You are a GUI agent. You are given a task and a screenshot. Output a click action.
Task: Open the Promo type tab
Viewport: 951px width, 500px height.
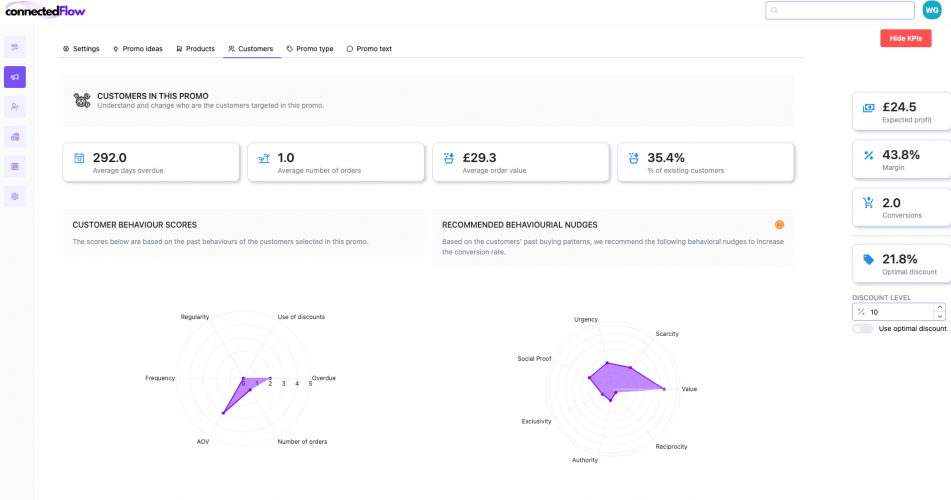point(310,49)
